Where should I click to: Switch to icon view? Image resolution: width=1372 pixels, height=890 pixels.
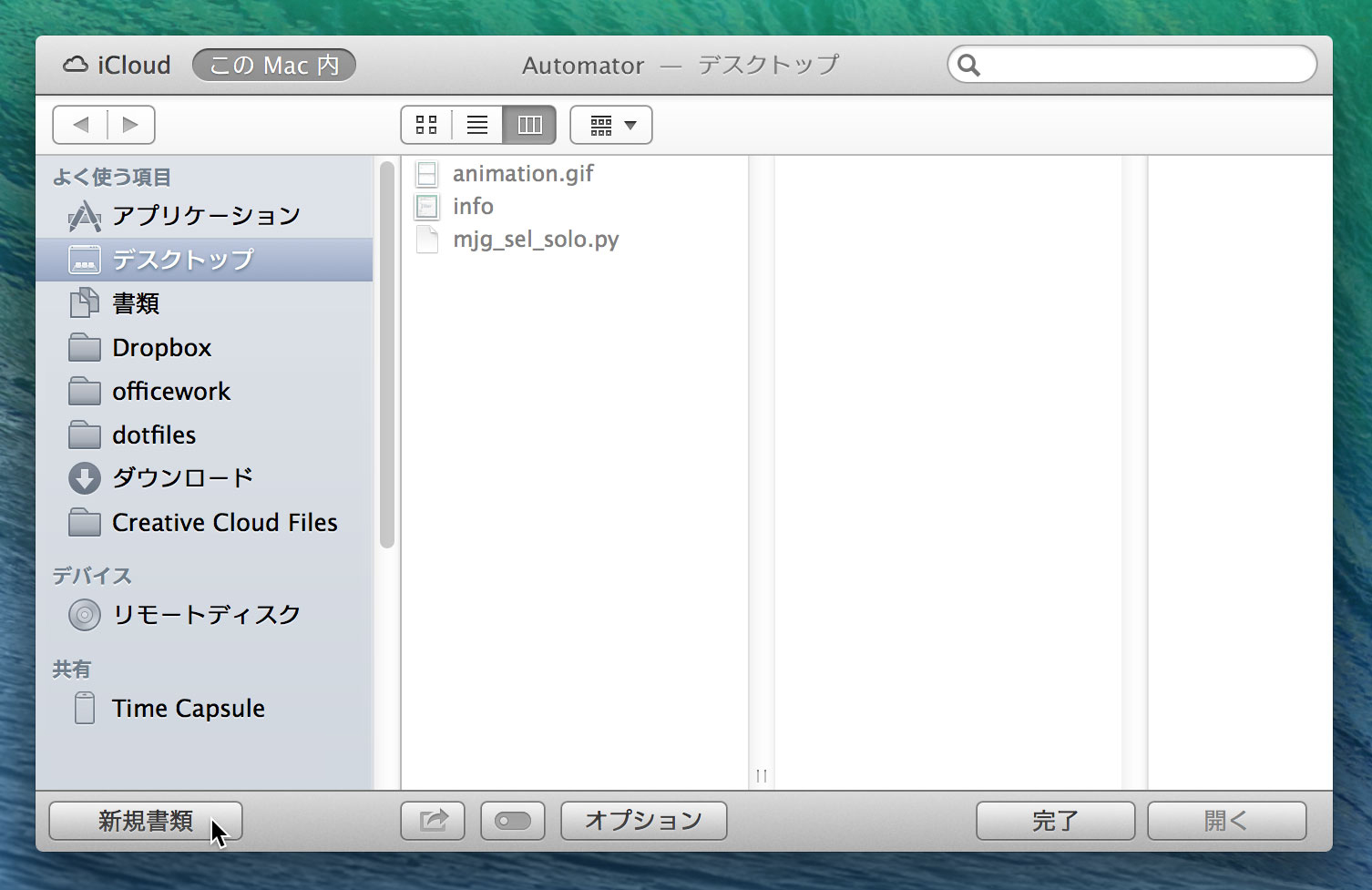coord(426,125)
